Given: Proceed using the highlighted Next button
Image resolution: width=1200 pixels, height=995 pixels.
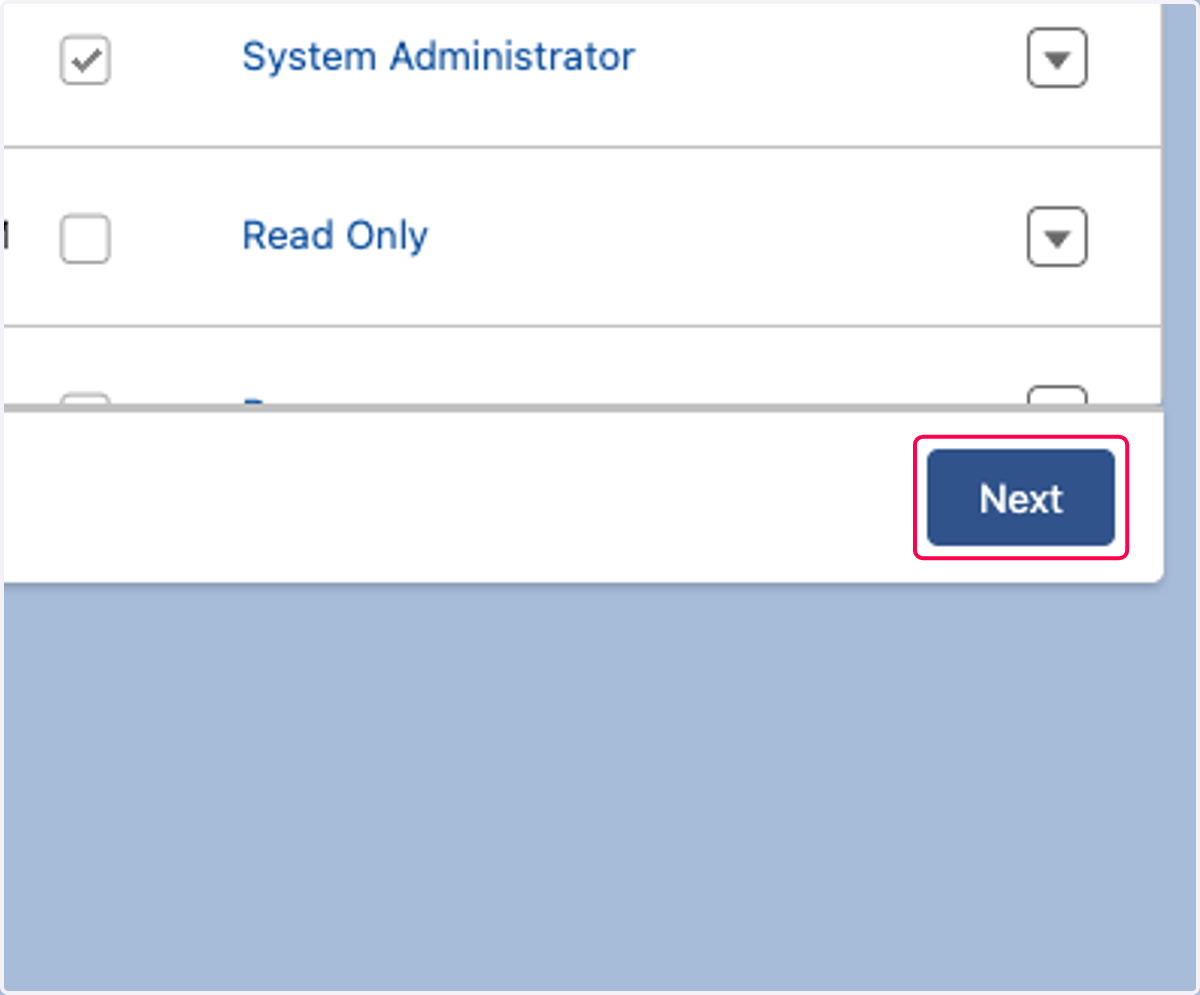Looking at the screenshot, I should [x=1021, y=497].
